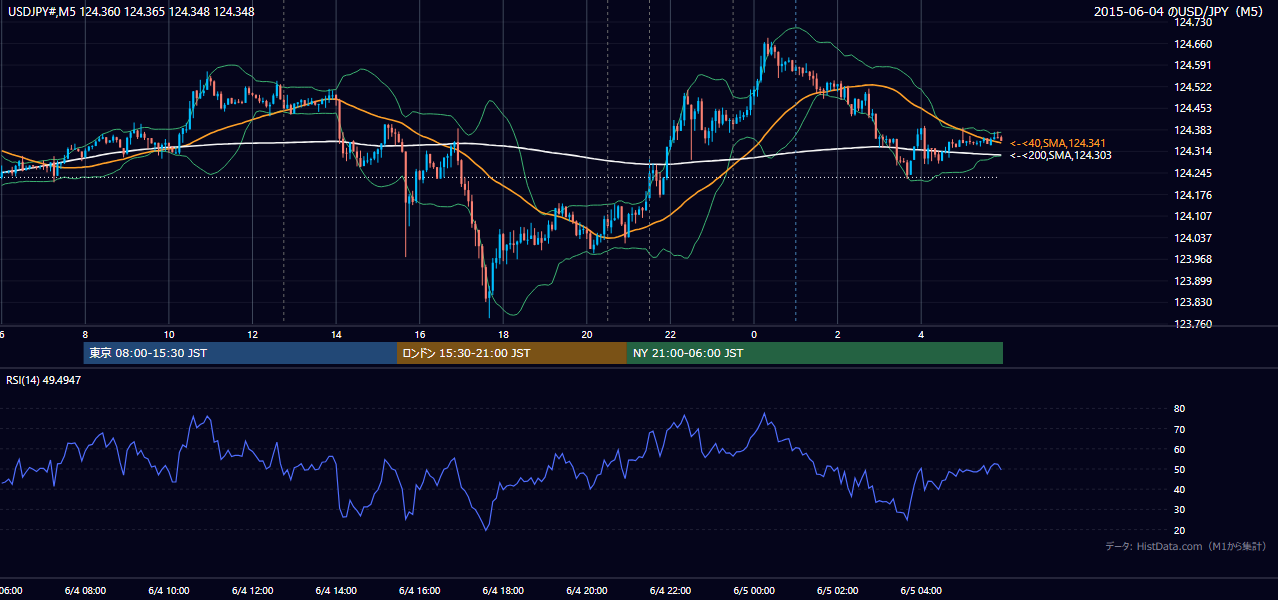Click the 6/4 20:00 bottom date label
The width and height of the screenshot is (1278, 600).
tap(587, 590)
